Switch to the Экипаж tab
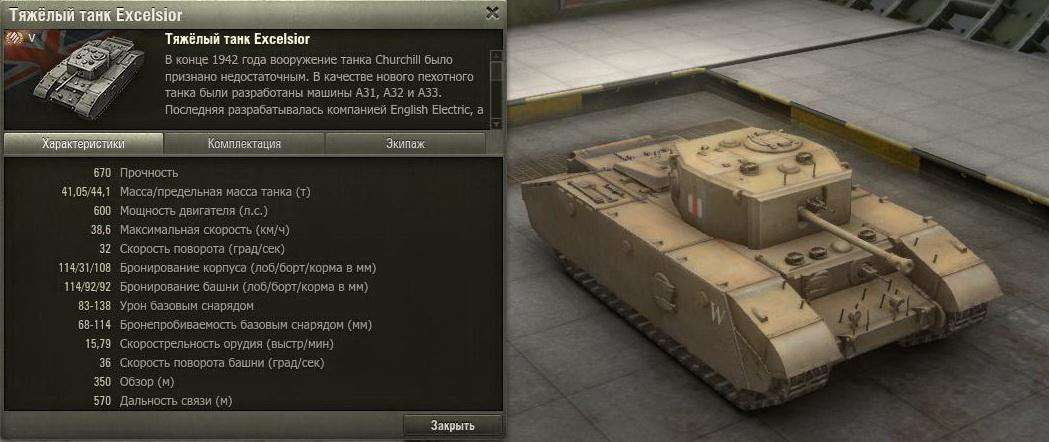Screen dimensions: 1049x442 [x=405, y=144]
